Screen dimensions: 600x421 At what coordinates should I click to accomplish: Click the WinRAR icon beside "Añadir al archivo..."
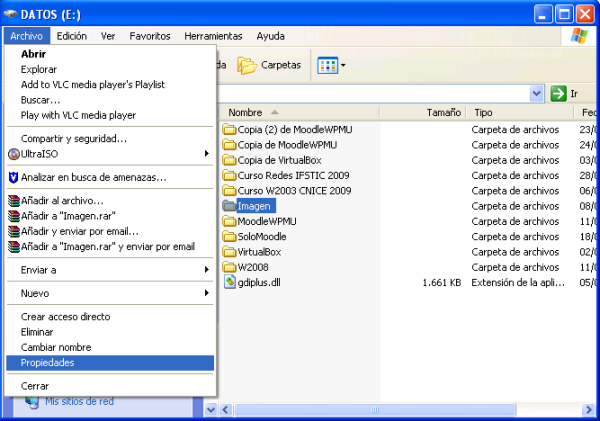pos(13,201)
